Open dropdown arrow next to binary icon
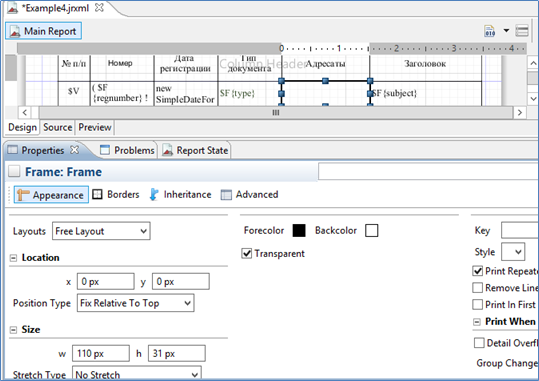Screen dimensions: 539x381 coord(506,31)
